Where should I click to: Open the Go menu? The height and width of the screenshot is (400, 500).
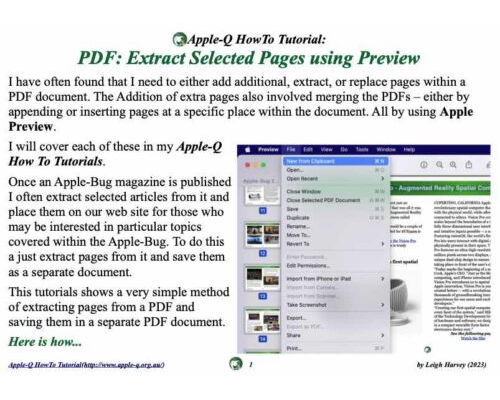pyautogui.click(x=344, y=149)
